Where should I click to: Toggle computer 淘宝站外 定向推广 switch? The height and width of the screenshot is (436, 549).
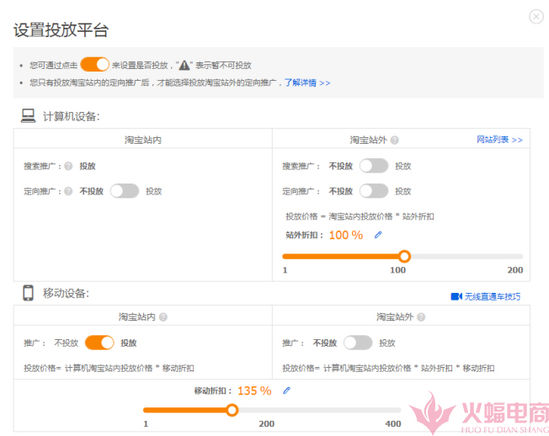(x=374, y=191)
